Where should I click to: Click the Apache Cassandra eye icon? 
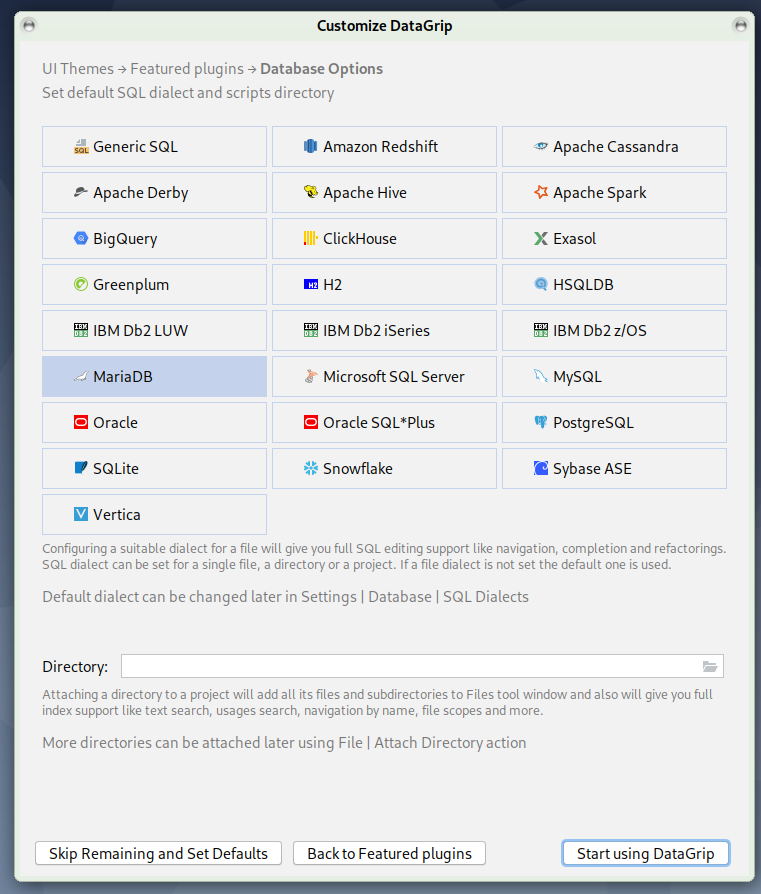[540, 147]
